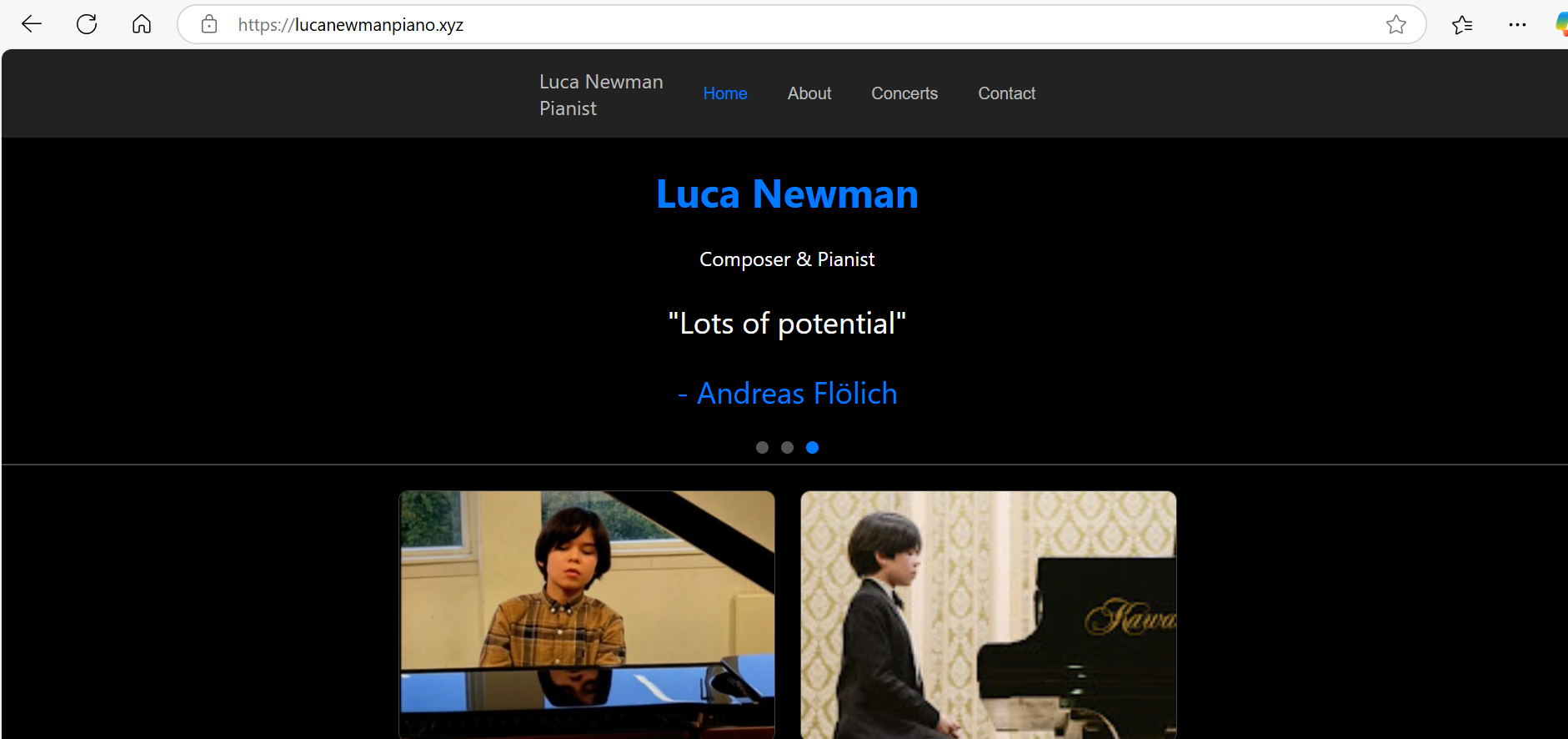The width and height of the screenshot is (1568, 739).
Task: Open browser settings and more menu
Action: click(1517, 25)
